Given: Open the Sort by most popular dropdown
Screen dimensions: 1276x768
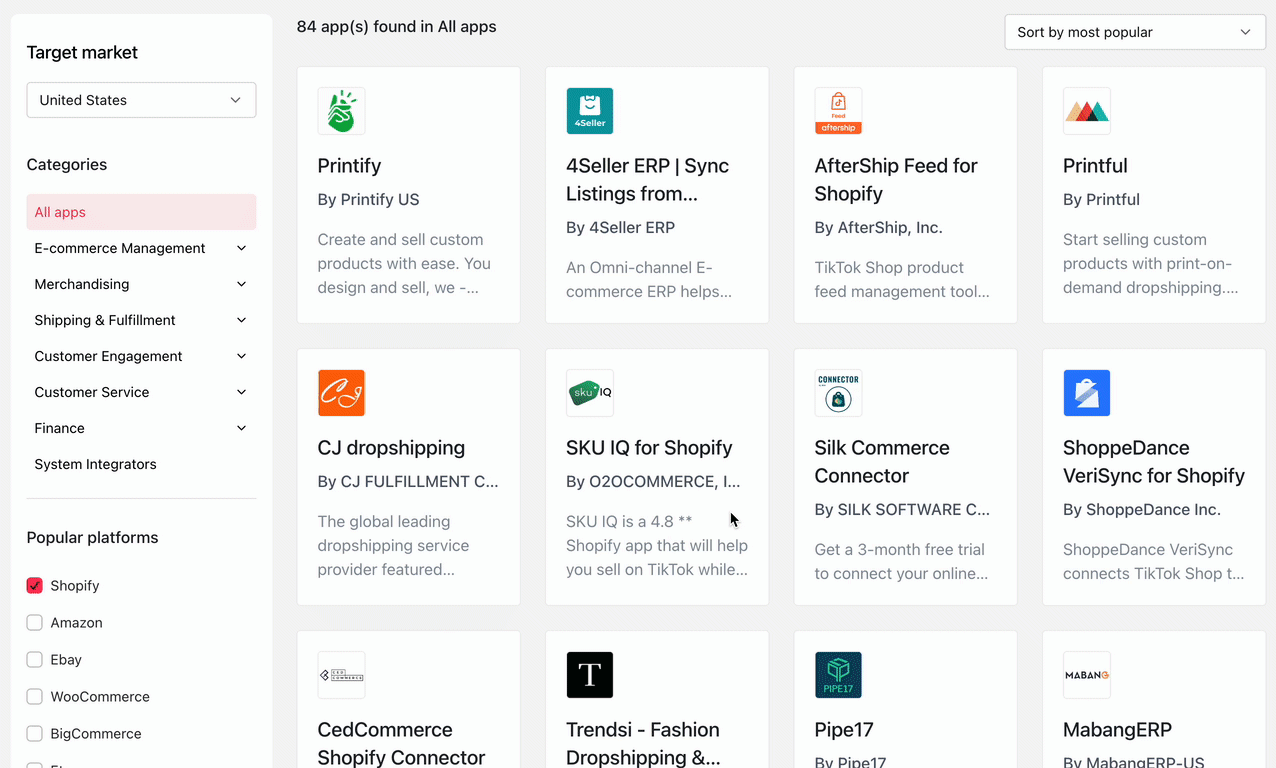Looking at the screenshot, I should coord(1134,32).
